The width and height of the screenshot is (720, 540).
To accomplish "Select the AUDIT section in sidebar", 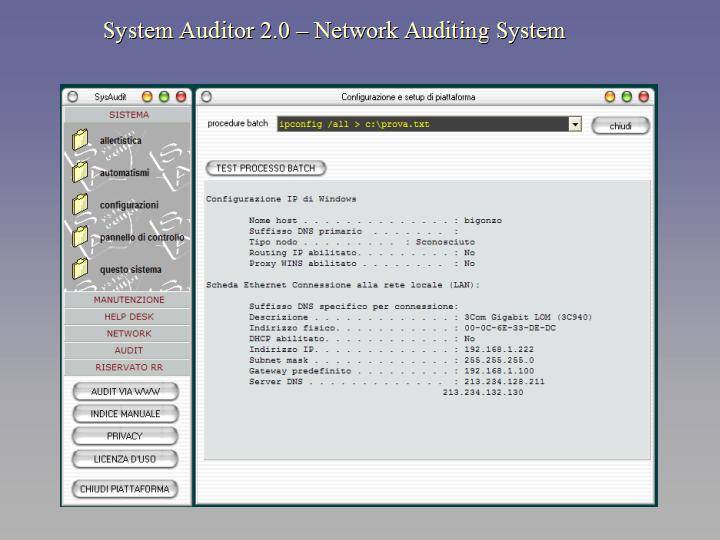I will click(x=128, y=351).
